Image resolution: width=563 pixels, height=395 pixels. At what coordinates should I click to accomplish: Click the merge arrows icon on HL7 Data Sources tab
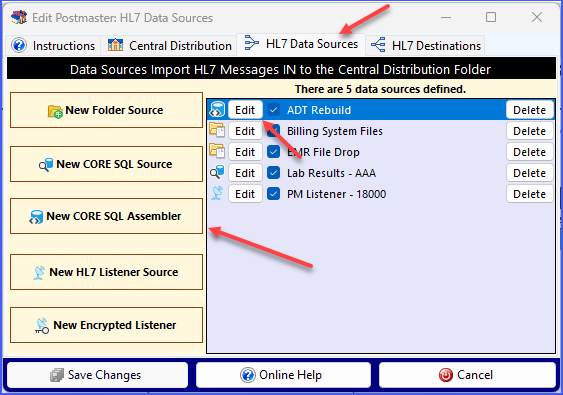251,43
